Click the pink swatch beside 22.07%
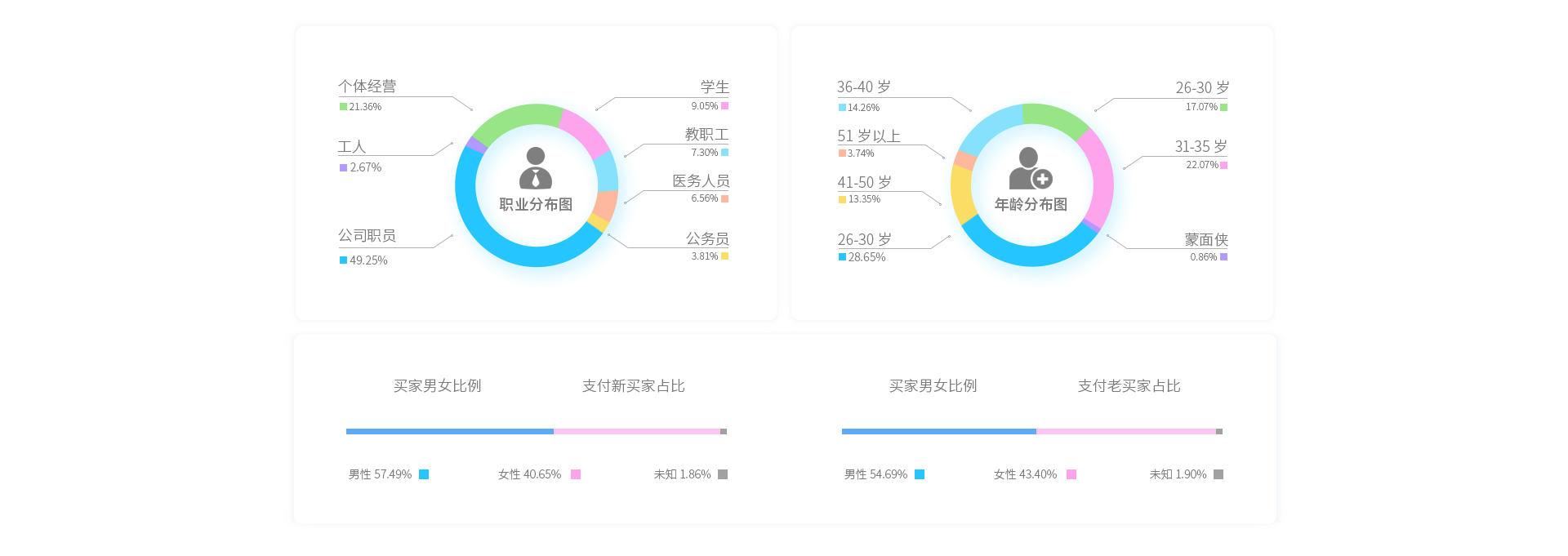 click(x=1223, y=165)
